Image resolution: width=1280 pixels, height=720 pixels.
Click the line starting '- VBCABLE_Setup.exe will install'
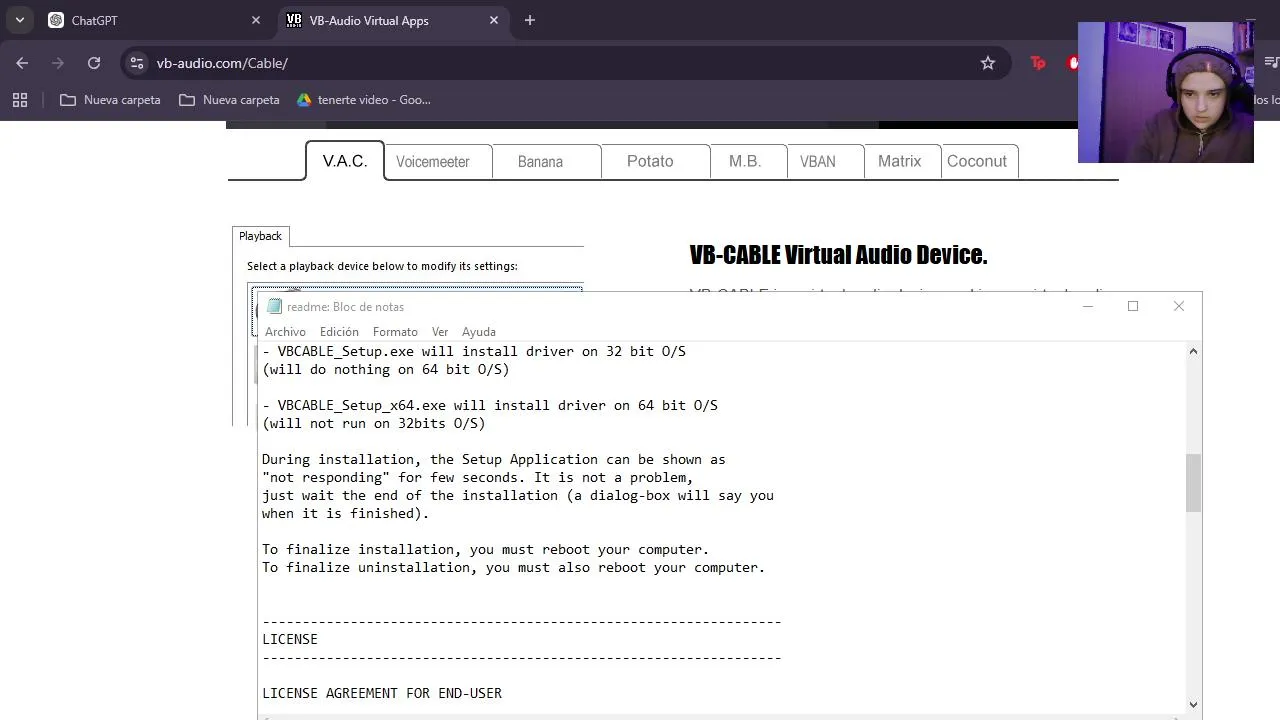(x=474, y=352)
